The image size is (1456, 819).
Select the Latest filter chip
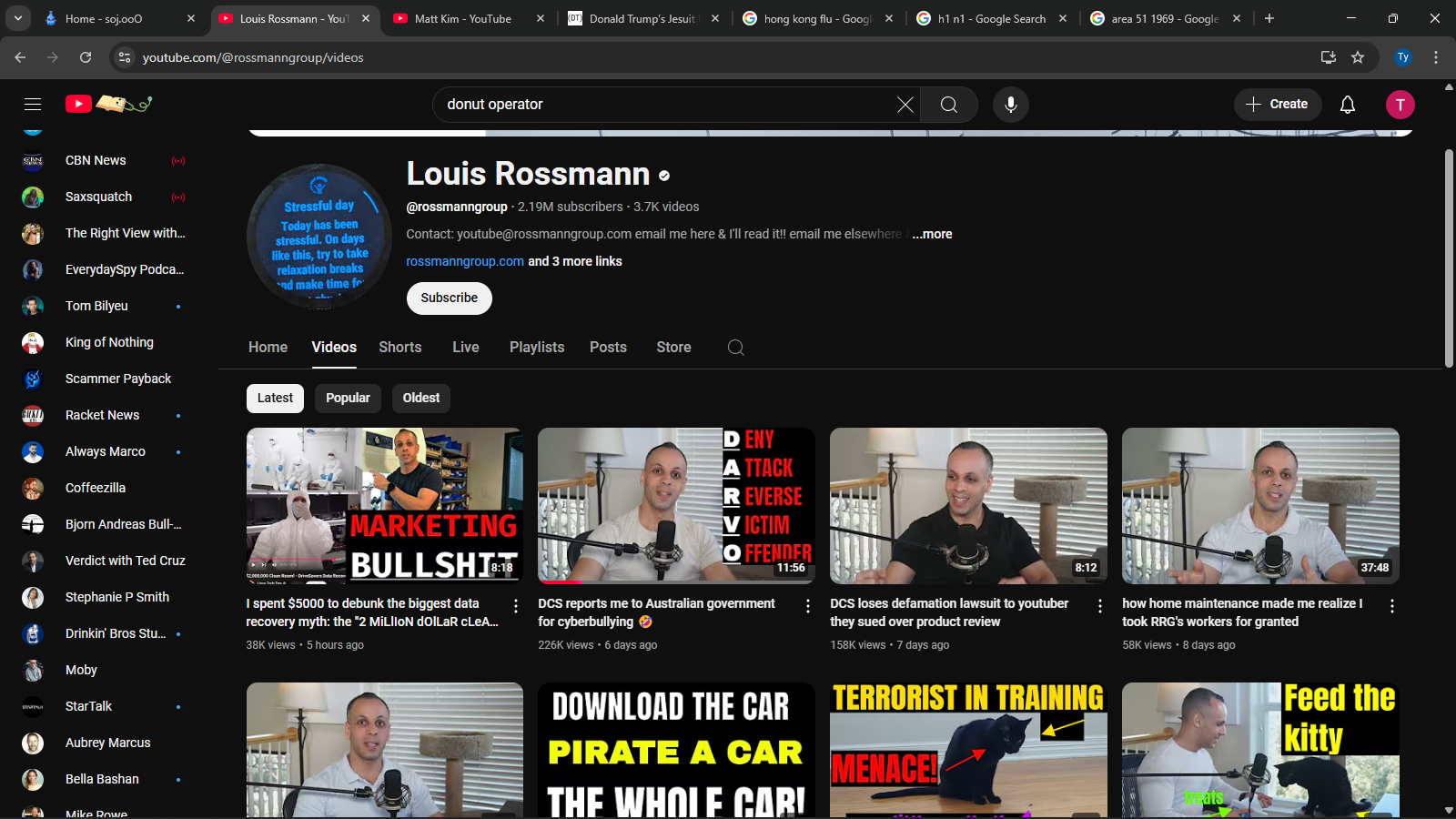[275, 398]
